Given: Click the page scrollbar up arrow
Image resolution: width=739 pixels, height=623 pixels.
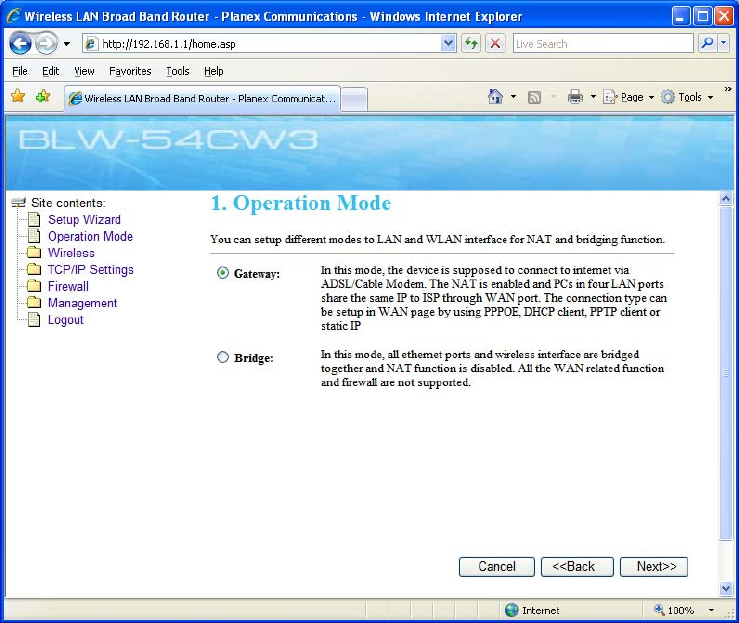Looking at the screenshot, I should (x=726, y=198).
